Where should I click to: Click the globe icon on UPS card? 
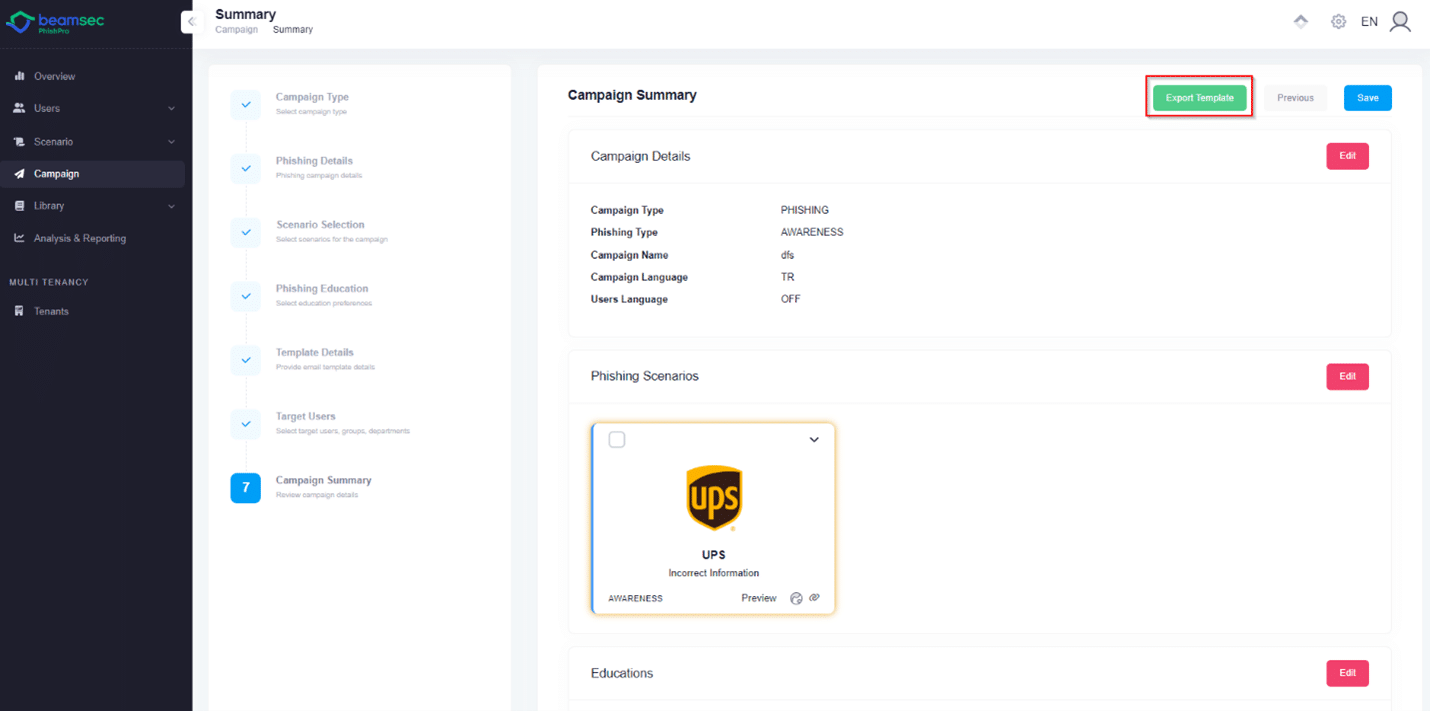pos(796,598)
